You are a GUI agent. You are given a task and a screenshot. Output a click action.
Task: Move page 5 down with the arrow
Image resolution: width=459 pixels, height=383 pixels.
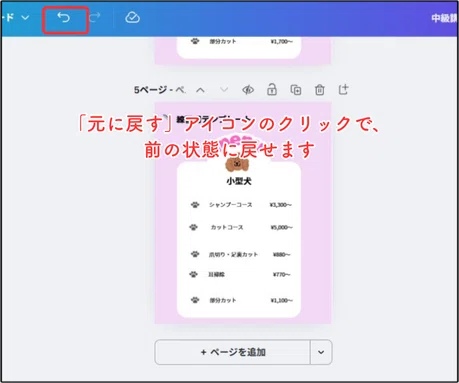click(x=224, y=90)
